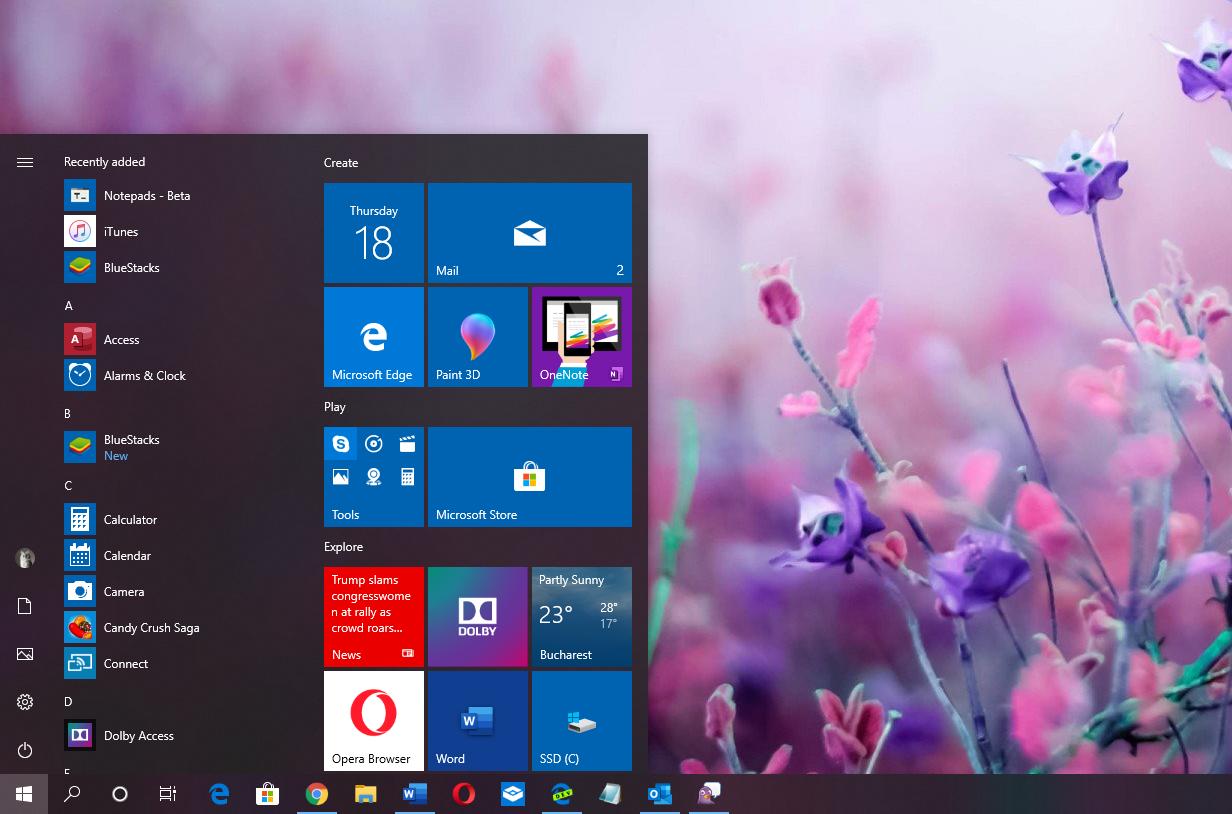Launch the Opera Browser tile
Image resolution: width=1232 pixels, height=814 pixels.
[x=374, y=721]
